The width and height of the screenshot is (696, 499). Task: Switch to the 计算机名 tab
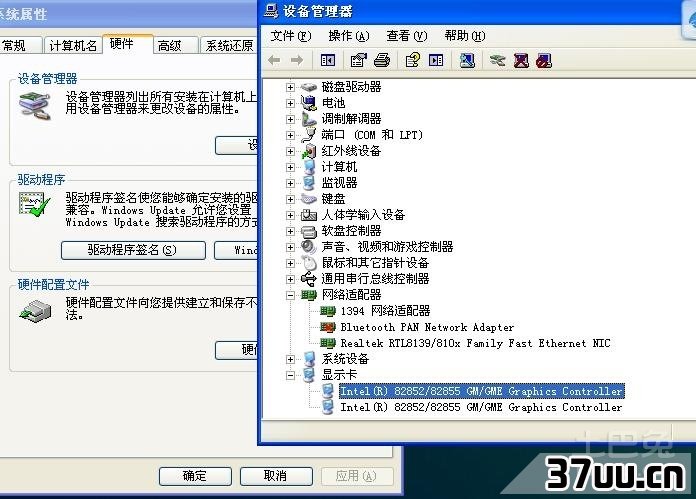73,45
